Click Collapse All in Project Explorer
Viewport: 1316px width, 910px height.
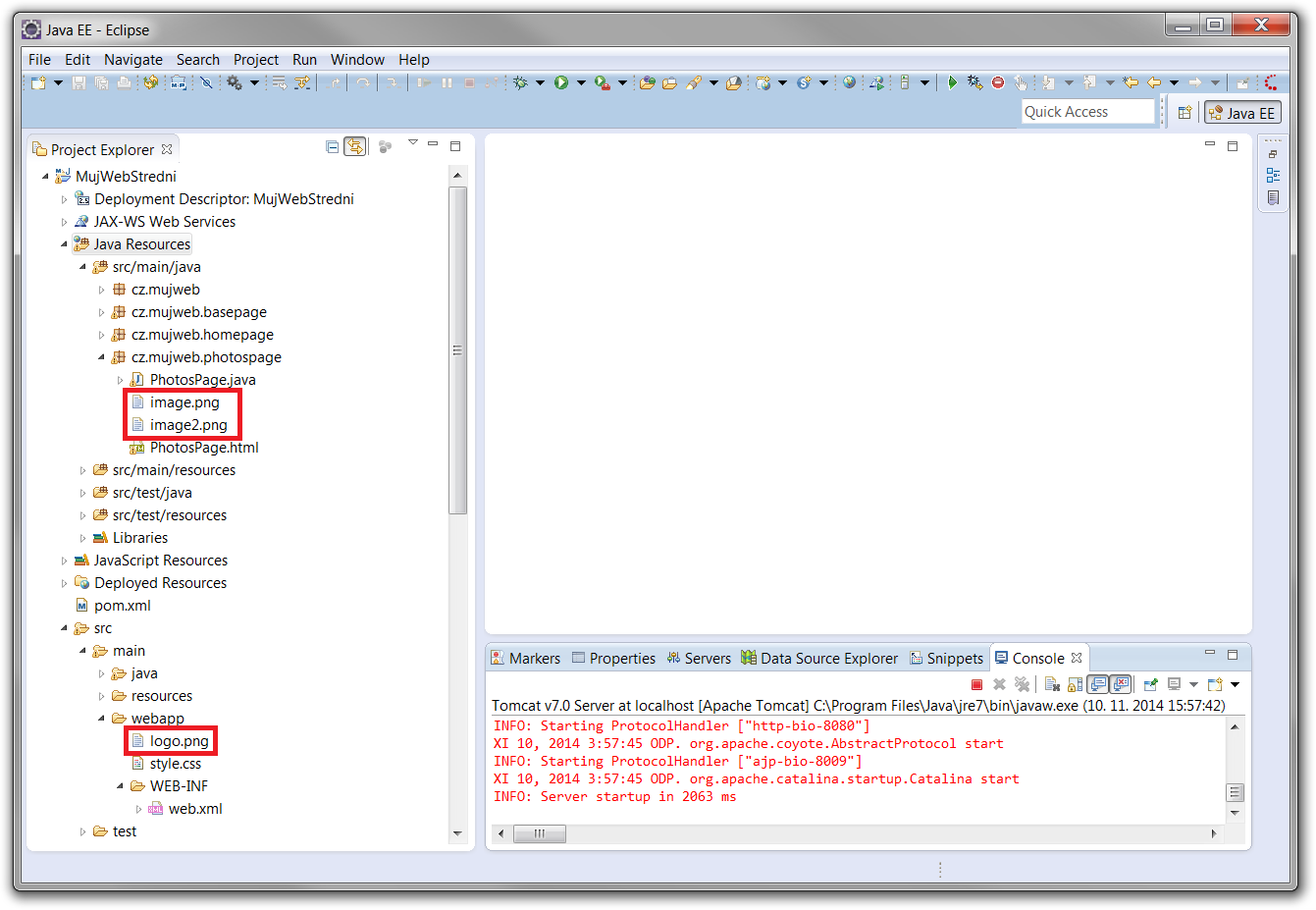click(333, 147)
